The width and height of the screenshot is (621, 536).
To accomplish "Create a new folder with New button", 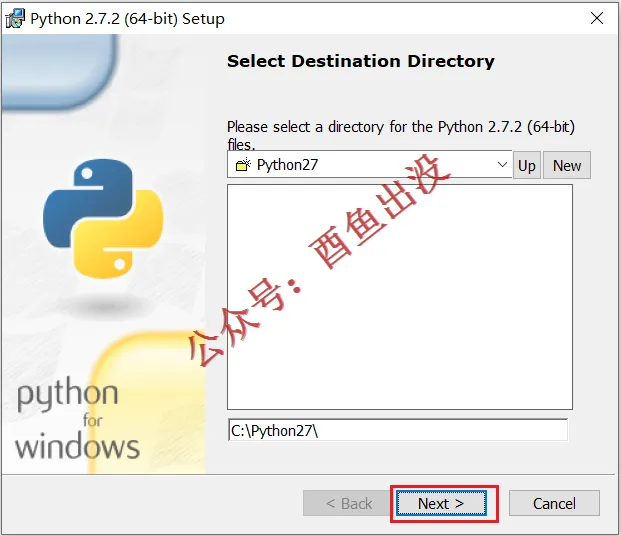I will pos(567,165).
